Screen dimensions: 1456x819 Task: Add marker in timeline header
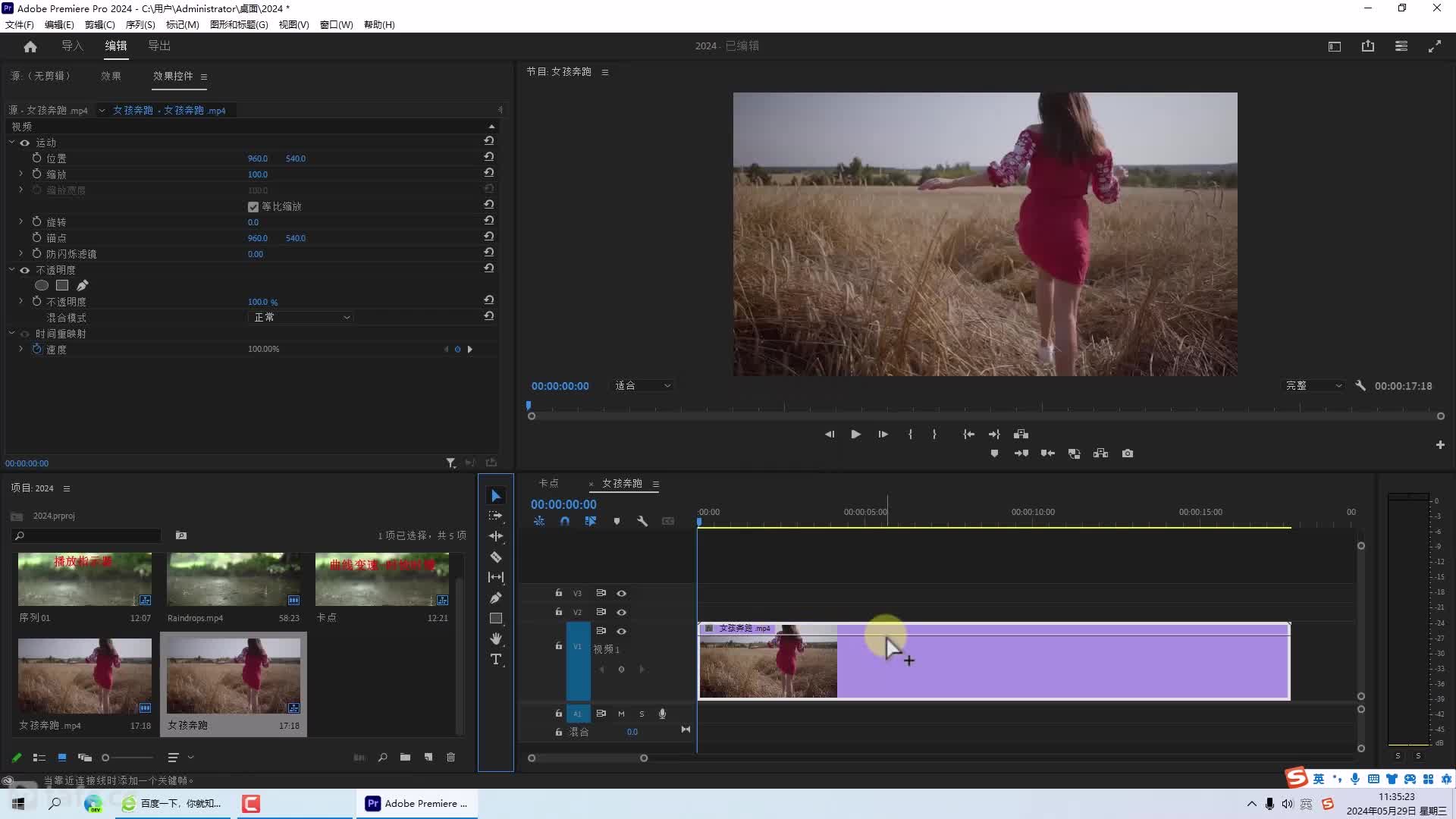pos(617,521)
